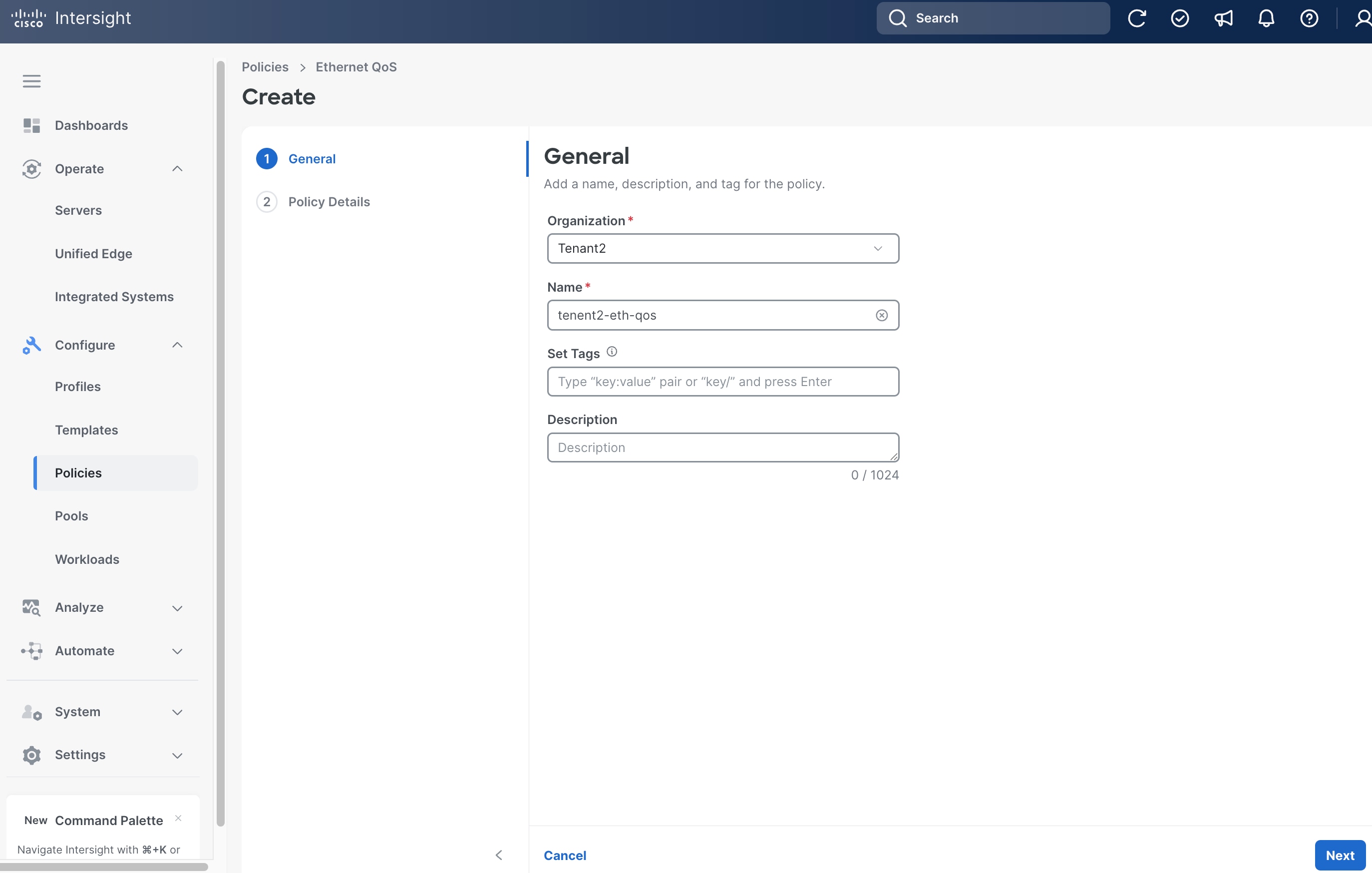Click the Automate workflow icon

[x=31, y=651]
